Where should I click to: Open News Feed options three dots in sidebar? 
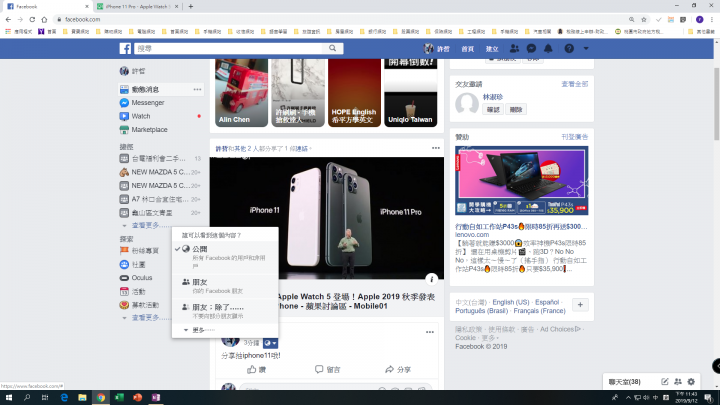click(197, 90)
